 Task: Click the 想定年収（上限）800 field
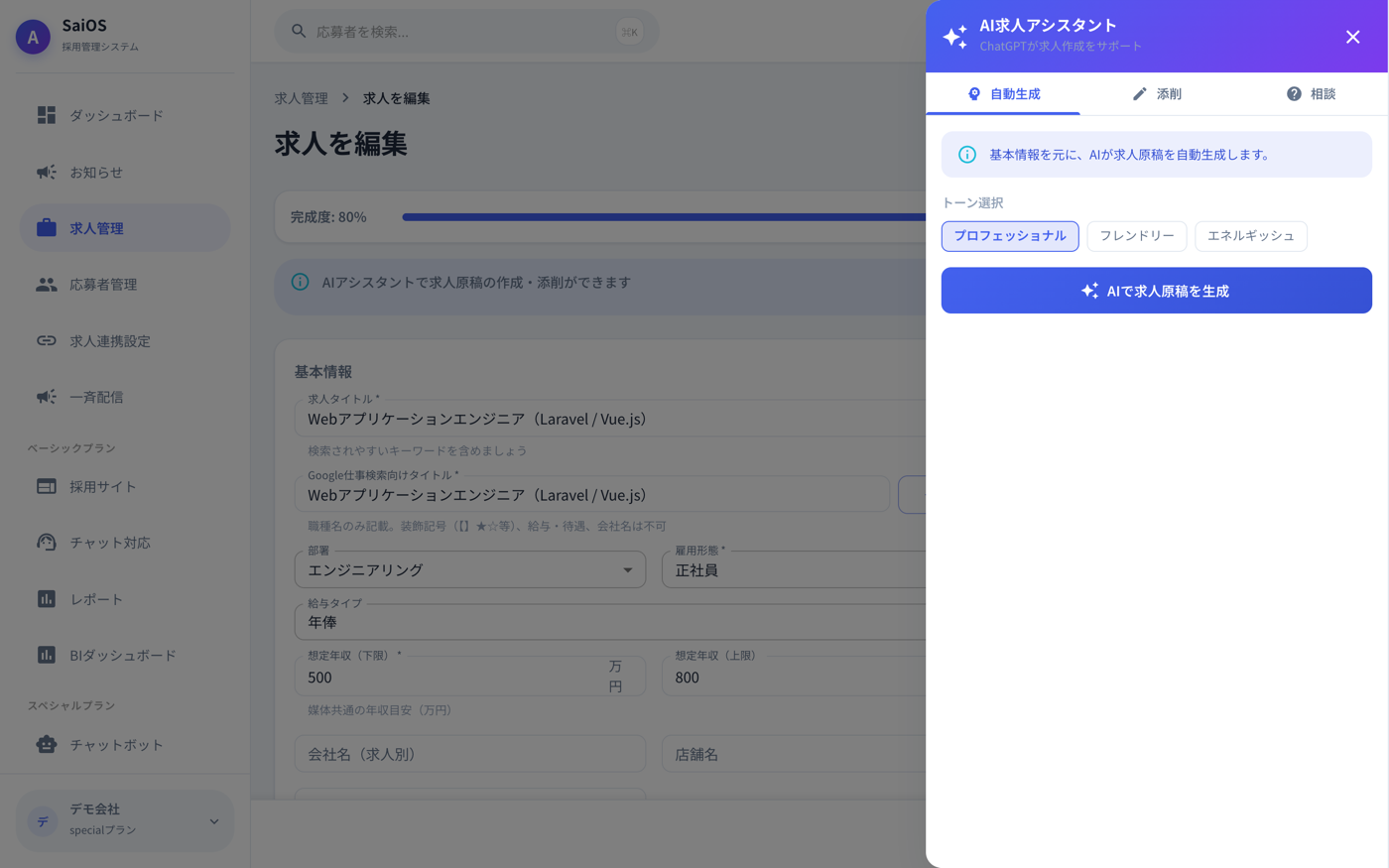tap(794, 677)
